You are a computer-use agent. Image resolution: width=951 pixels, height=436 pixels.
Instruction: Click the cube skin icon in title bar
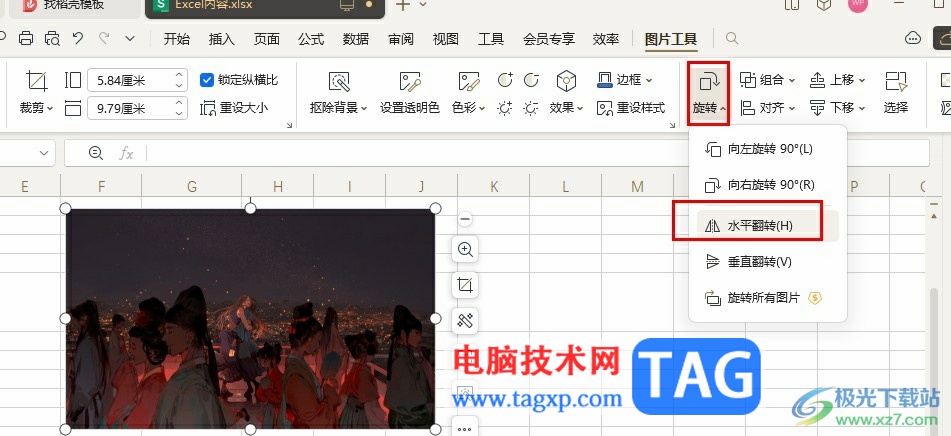click(x=823, y=5)
